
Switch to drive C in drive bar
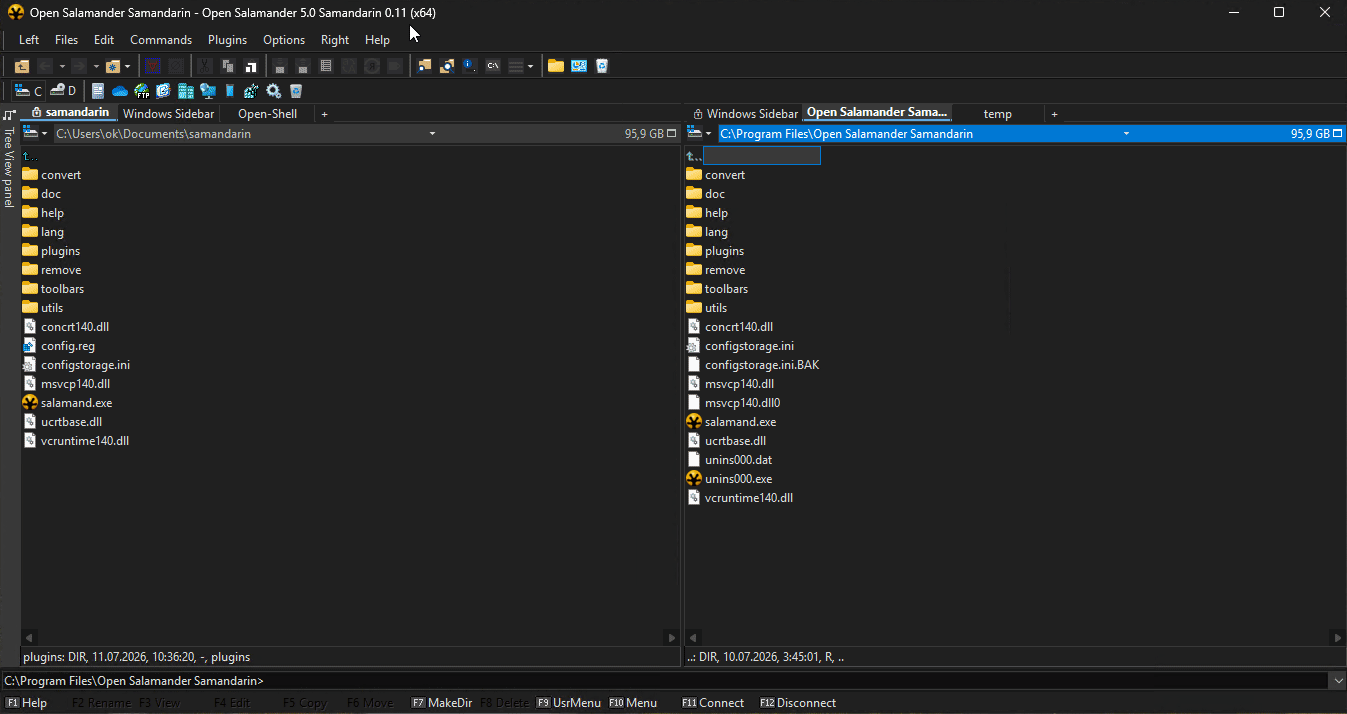(x=29, y=91)
